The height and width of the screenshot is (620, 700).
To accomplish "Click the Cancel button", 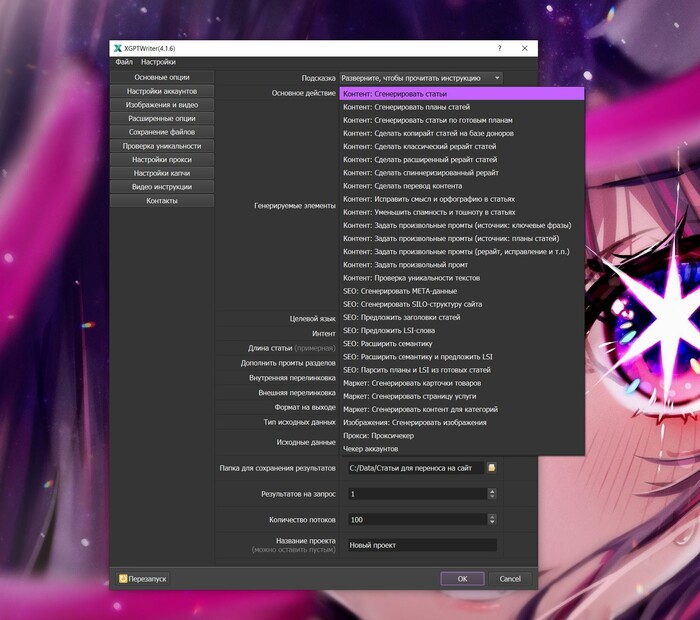I will click(510, 578).
